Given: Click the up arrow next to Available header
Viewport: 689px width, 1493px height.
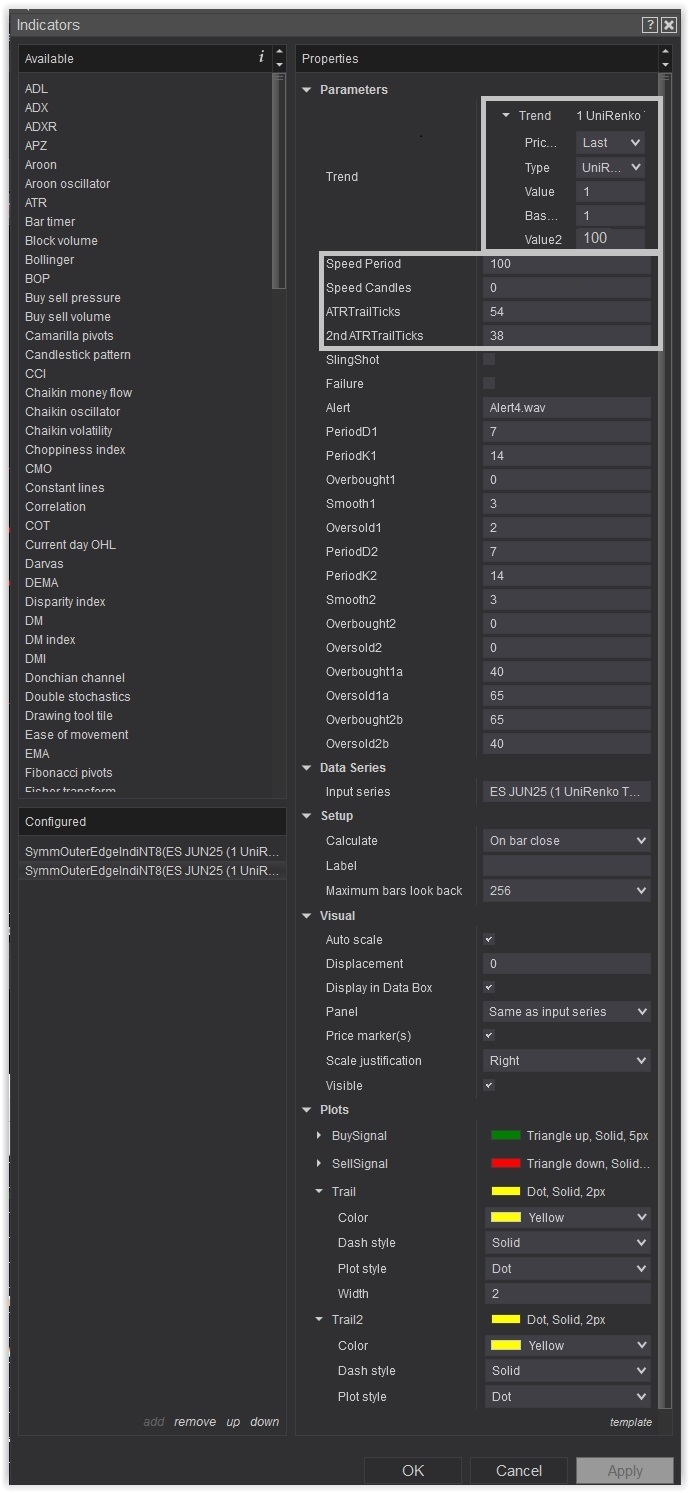Looking at the screenshot, I should tap(279, 52).
